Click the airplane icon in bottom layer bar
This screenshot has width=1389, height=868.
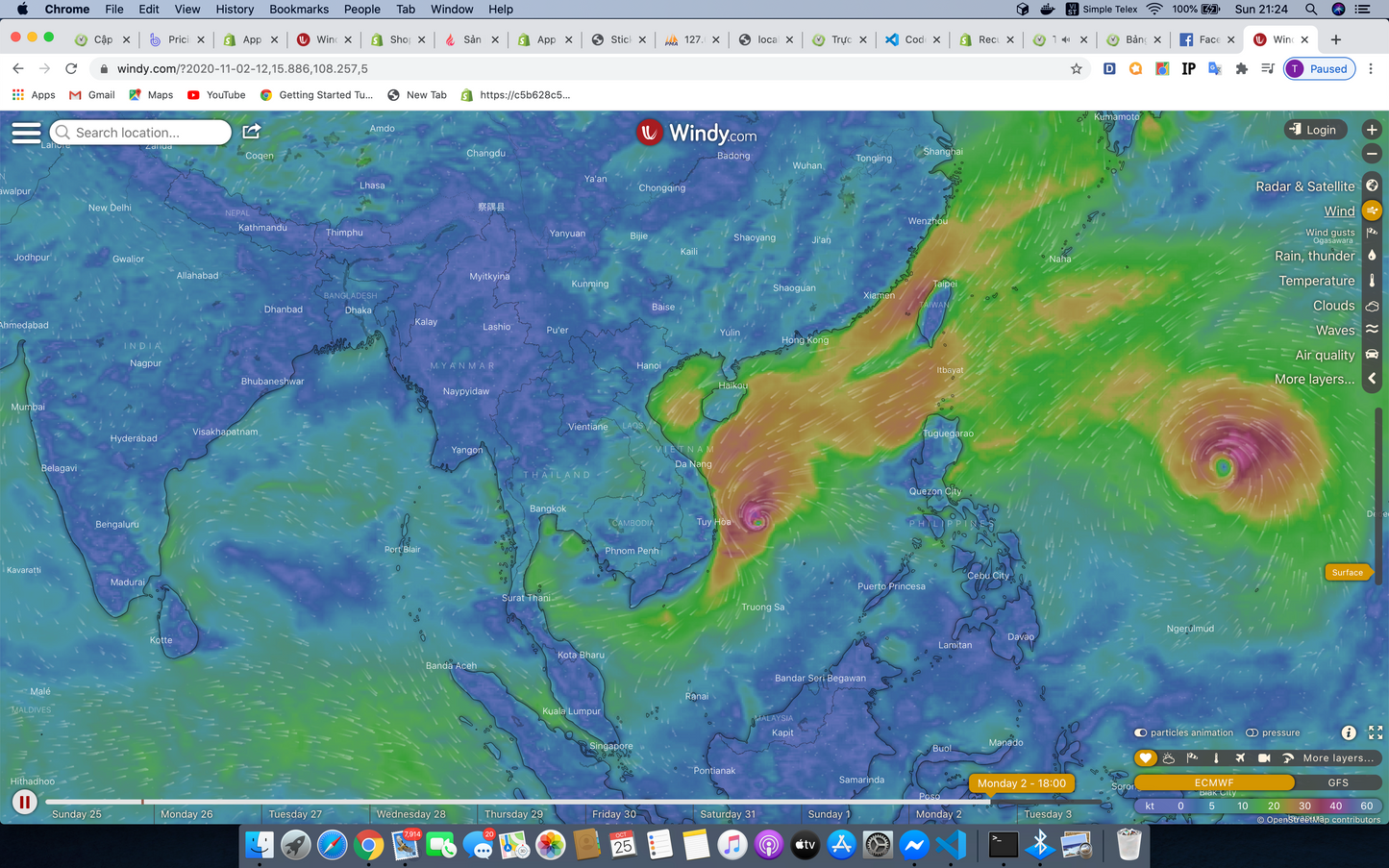point(1240,757)
